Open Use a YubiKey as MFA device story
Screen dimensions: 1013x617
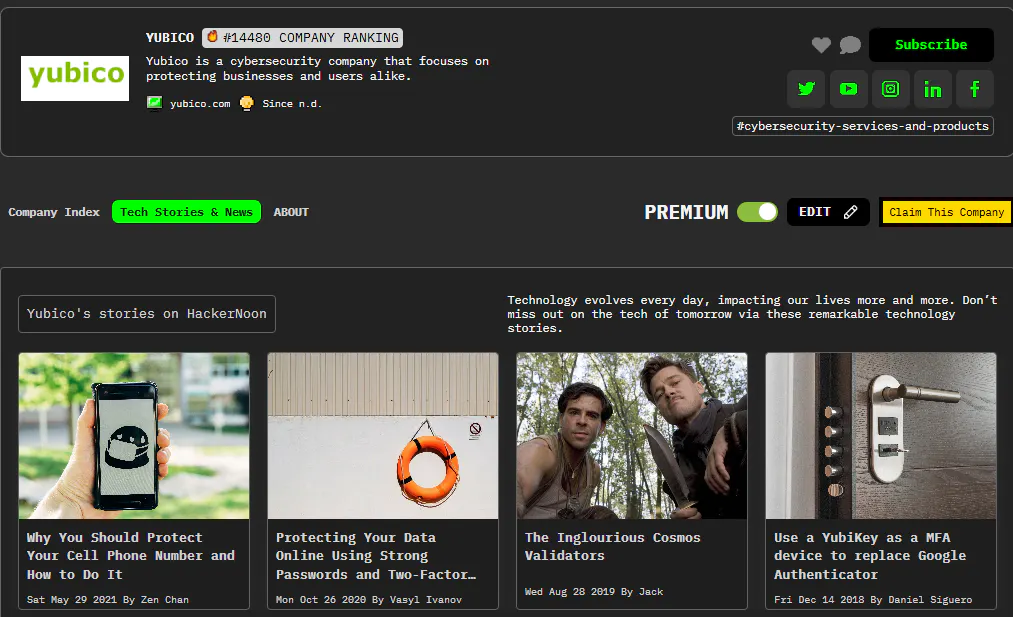click(x=870, y=556)
